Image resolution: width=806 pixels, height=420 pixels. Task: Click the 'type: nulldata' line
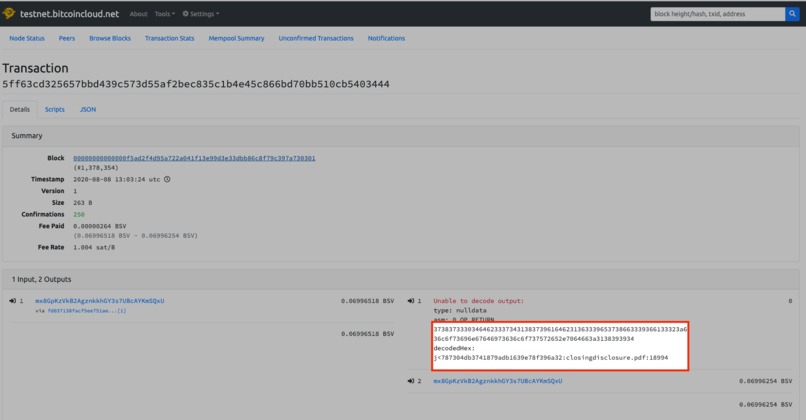click(460, 311)
